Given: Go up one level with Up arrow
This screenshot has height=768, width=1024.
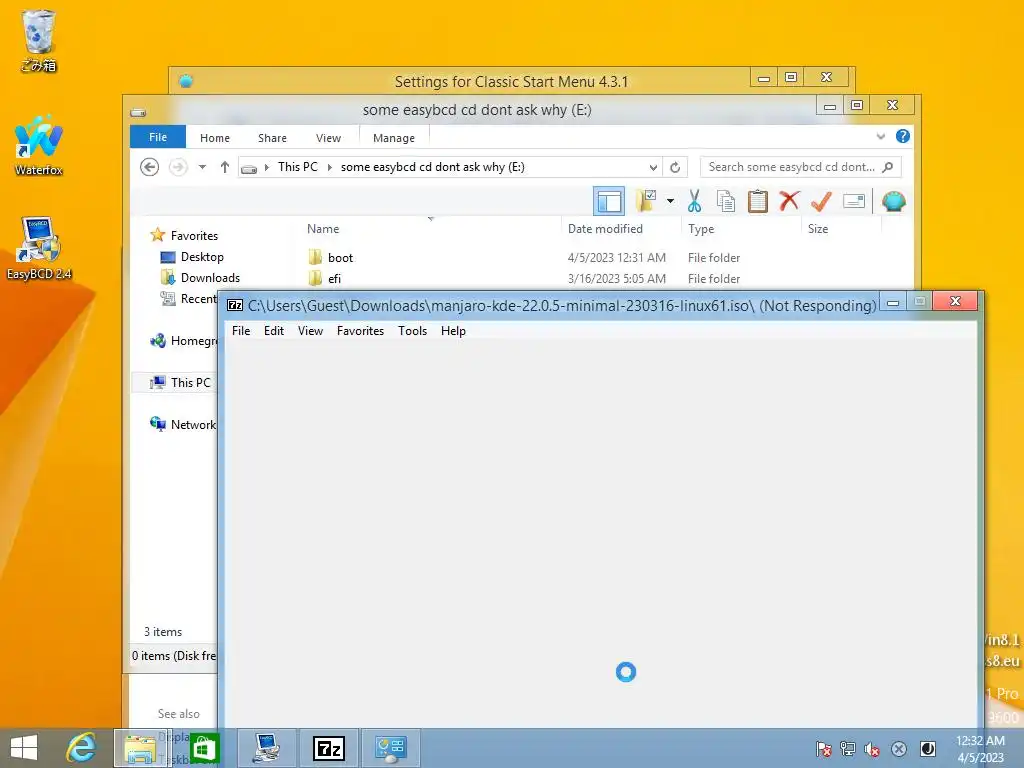Looking at the screenshot, I should 225,167.
